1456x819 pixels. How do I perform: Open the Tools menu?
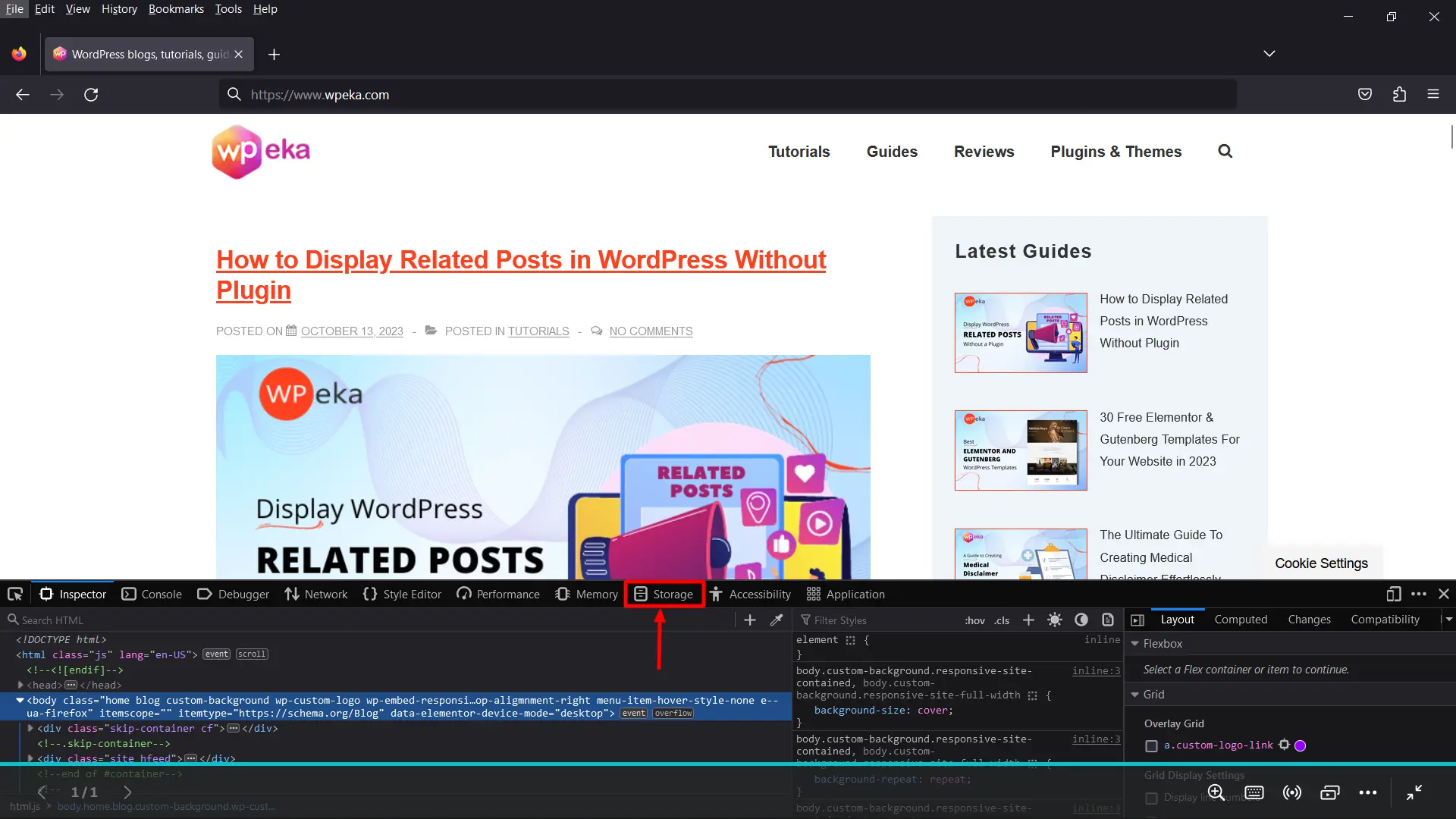[x=228, y=9]
